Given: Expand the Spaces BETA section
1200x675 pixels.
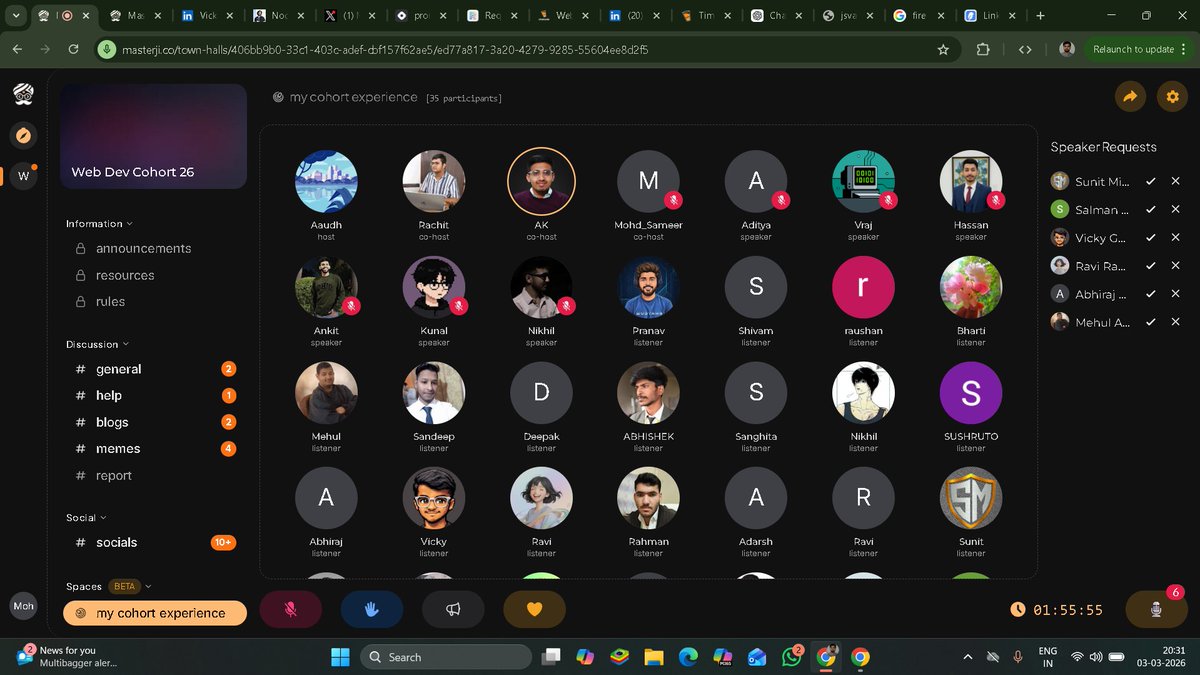Looking at the screenshot, I should [x=109, y=586].
